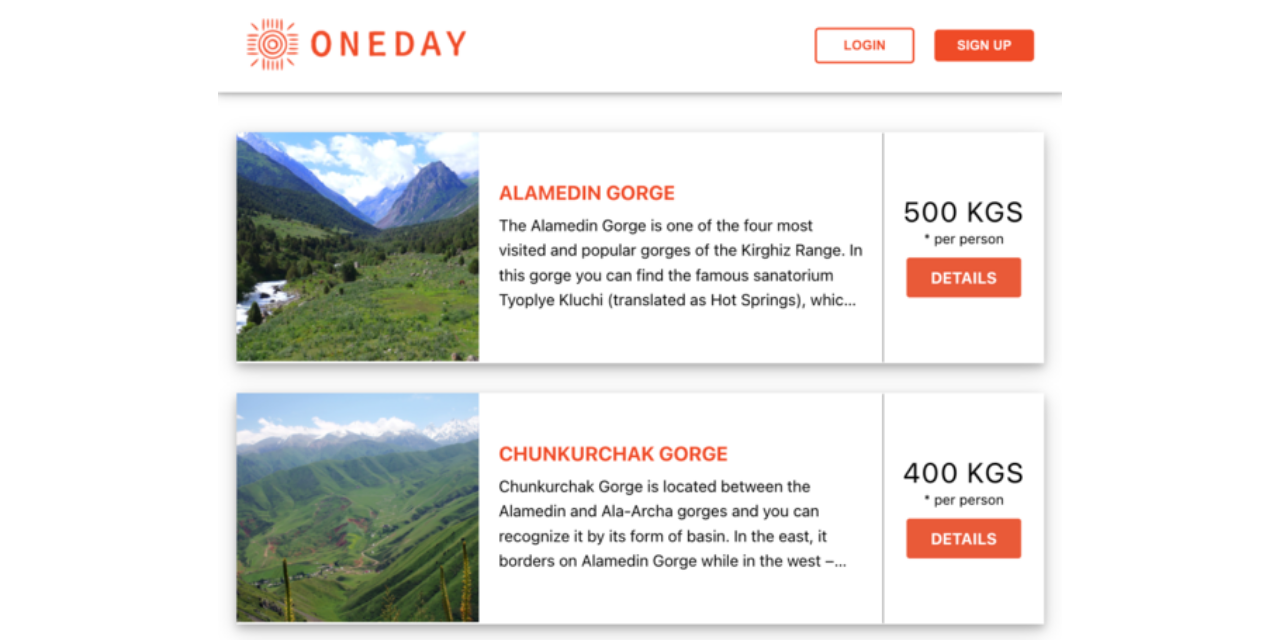Click the Chunkurchak Gorge photo thumbnail
The height and width of the screenshot is (640, 1280).
pos(357,507)
